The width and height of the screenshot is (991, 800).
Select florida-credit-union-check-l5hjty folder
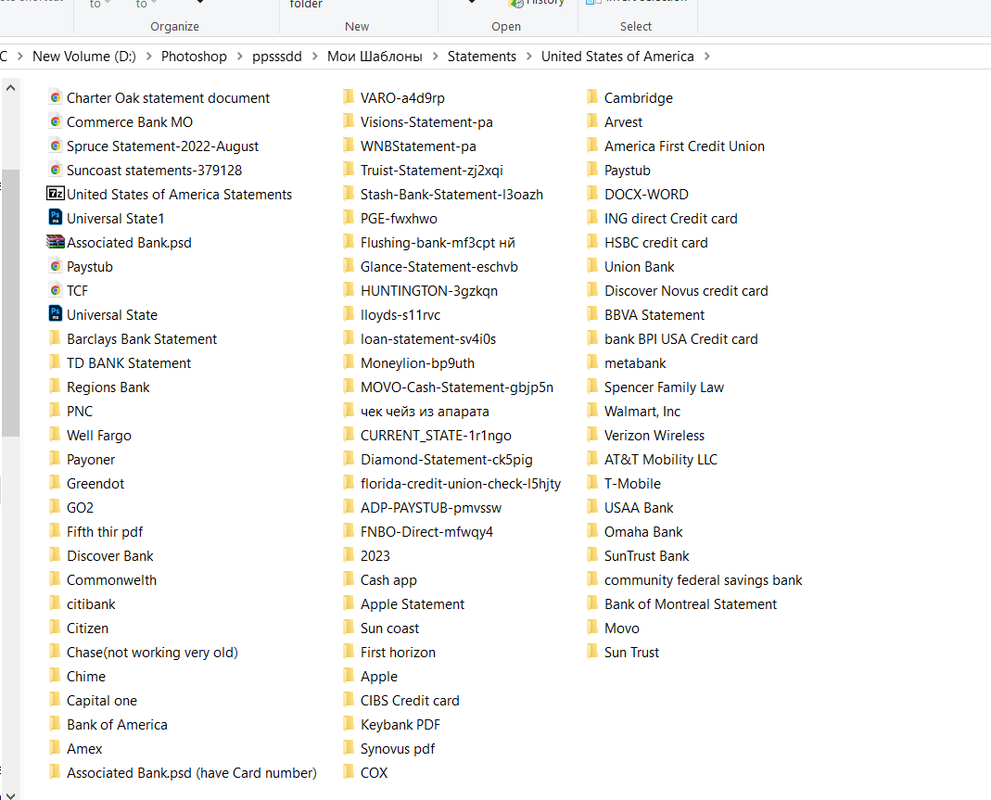pos(460,483)
